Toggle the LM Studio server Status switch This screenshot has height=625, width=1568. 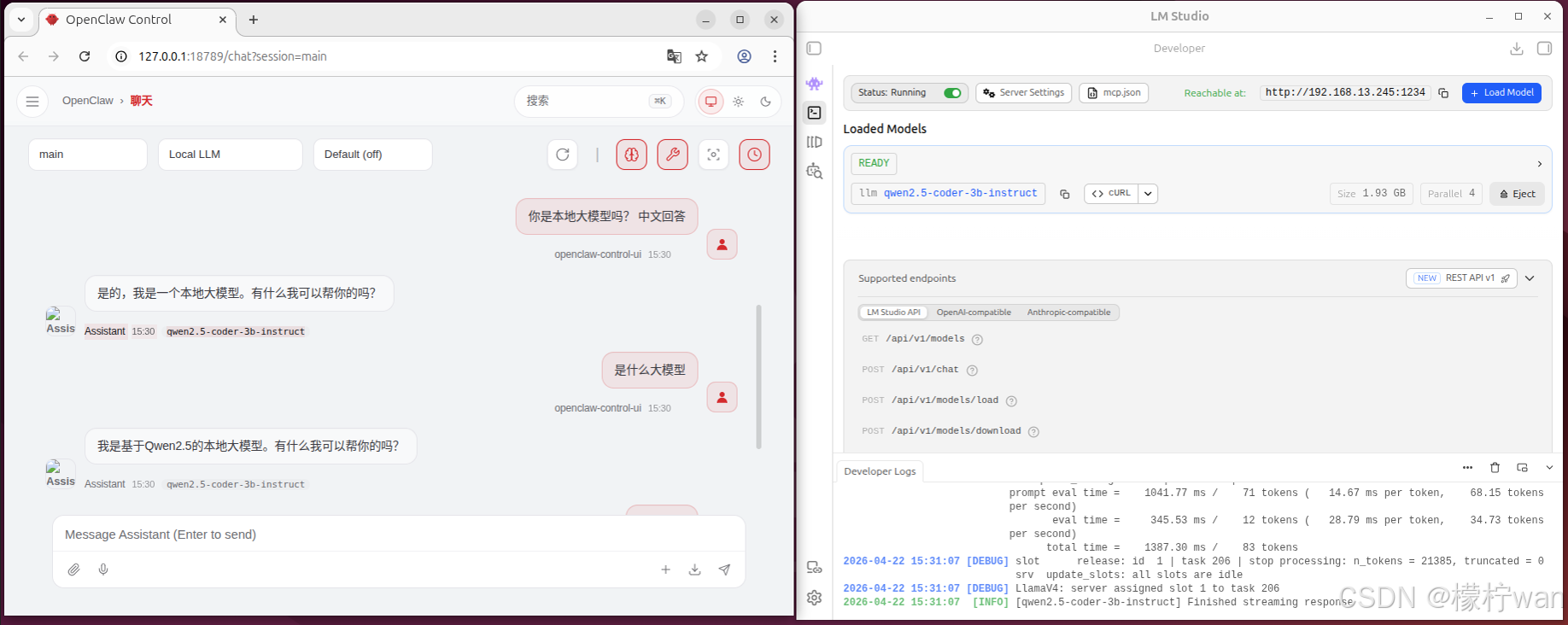tap(952, 93)
